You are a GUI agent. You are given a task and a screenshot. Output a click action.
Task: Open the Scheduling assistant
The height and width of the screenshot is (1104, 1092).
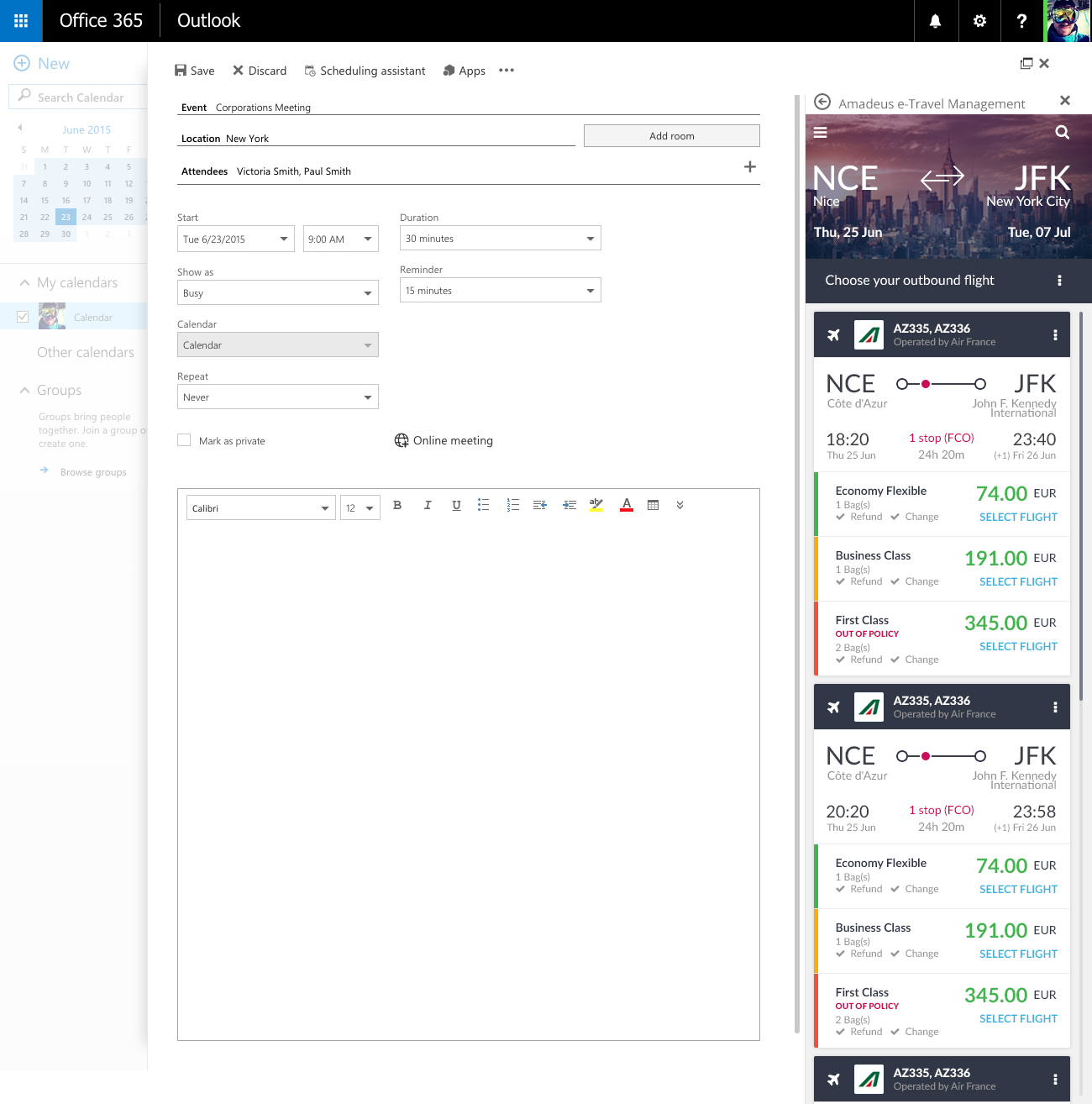pyautogui.click(x=365, y=71)
